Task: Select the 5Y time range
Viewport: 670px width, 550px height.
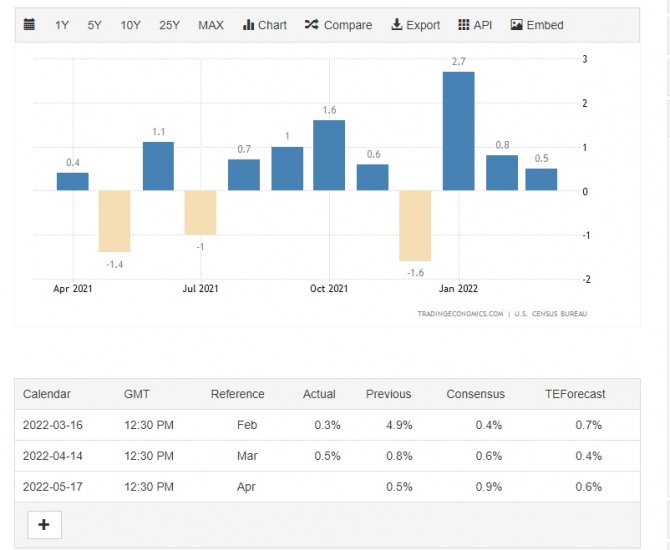Action: (94, 25)
